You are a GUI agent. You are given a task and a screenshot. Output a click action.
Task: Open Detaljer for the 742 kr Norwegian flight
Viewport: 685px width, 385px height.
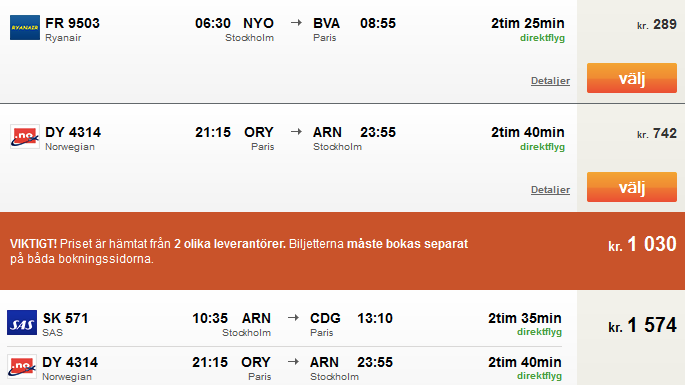point(550,190)
